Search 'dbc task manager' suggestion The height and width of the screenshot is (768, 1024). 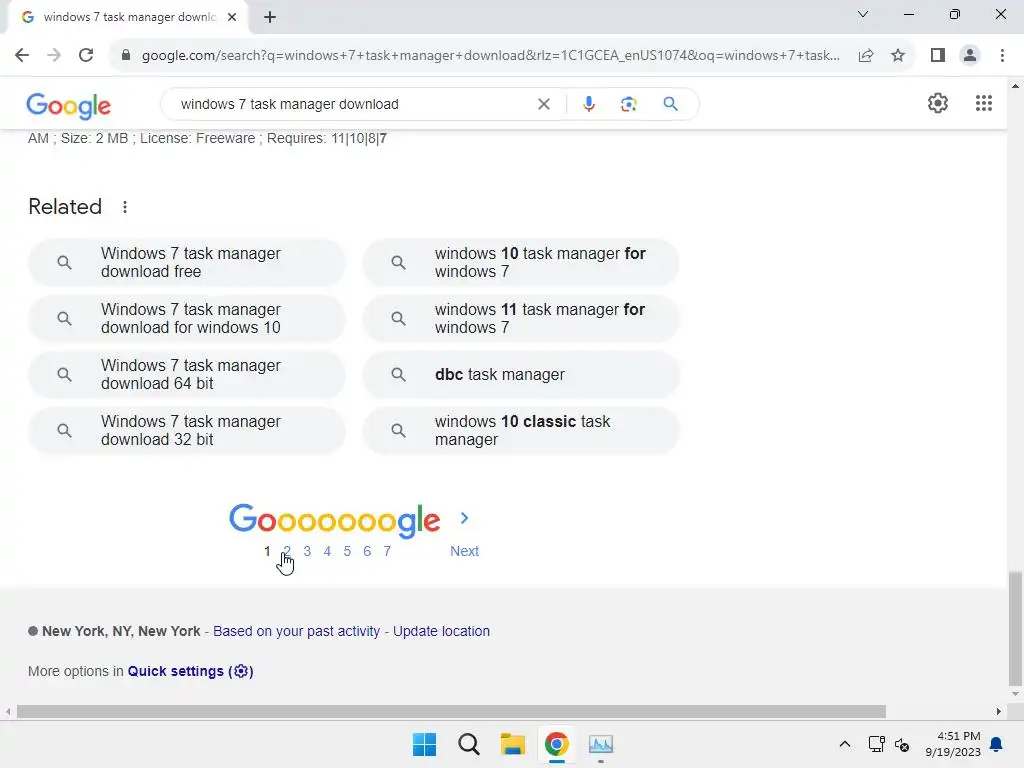pos(521,375)
